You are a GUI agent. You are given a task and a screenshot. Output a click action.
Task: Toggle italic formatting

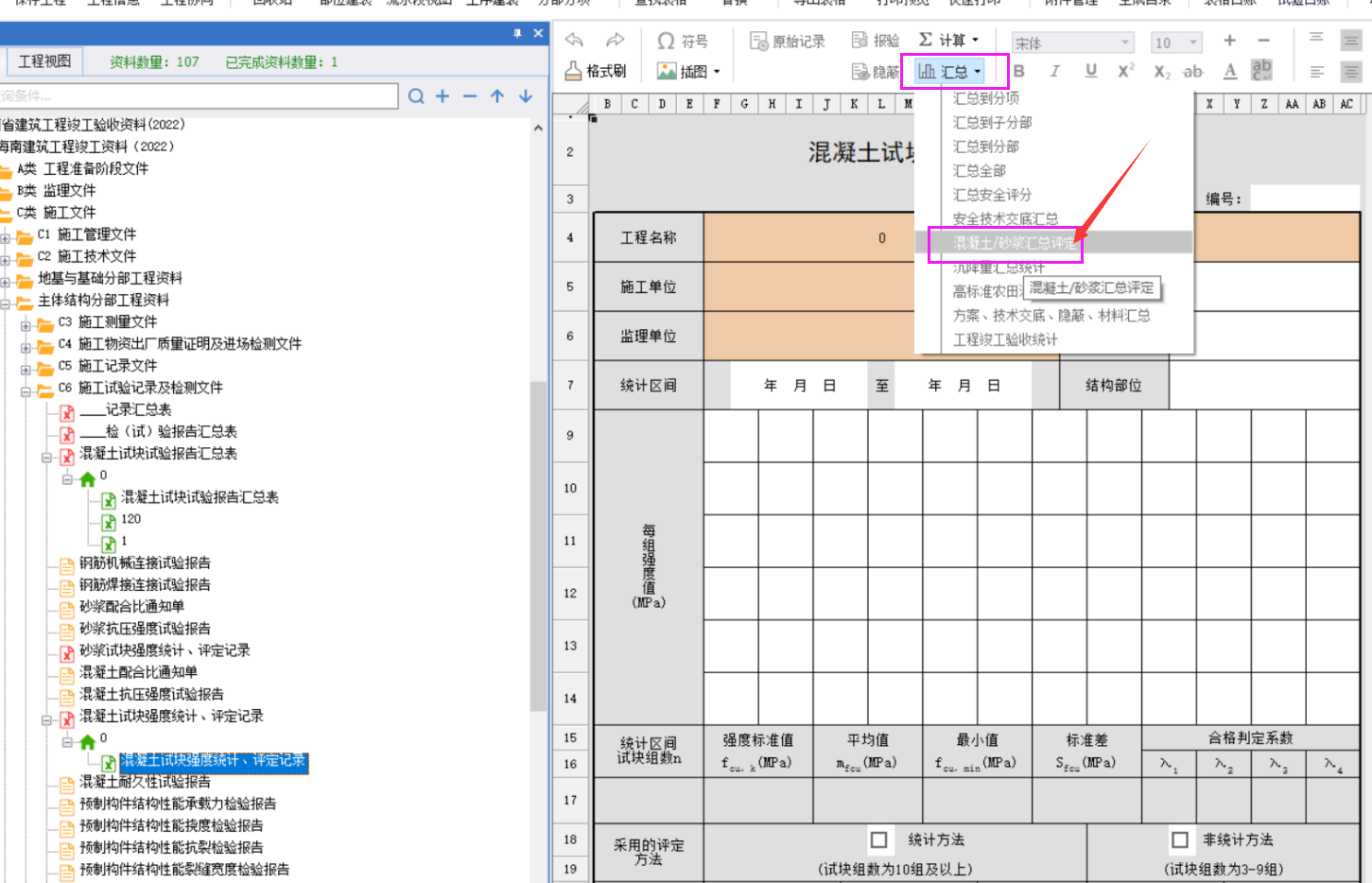(x=1054, y=71)
